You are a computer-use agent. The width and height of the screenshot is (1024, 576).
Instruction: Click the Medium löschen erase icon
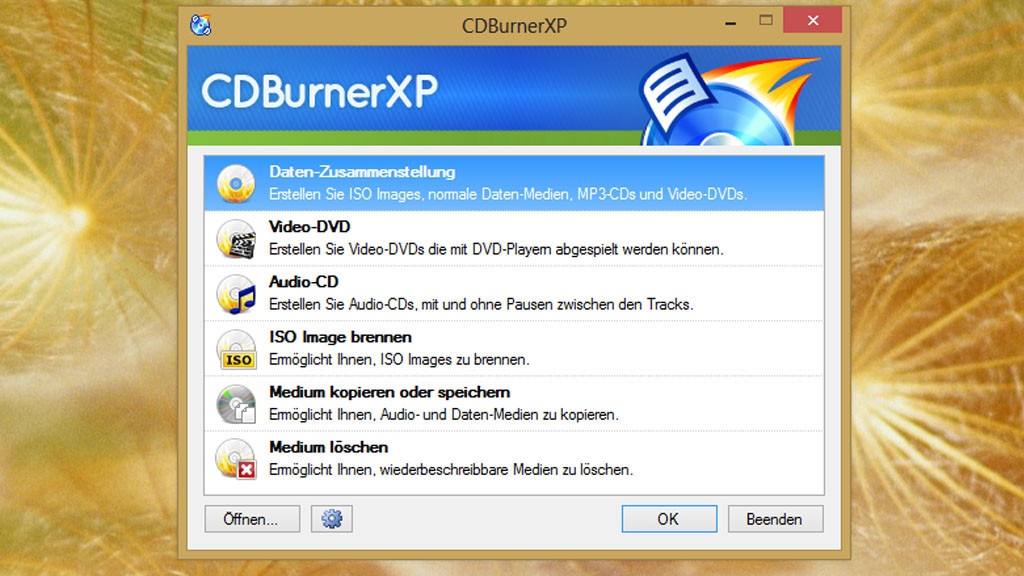point(235,458)
